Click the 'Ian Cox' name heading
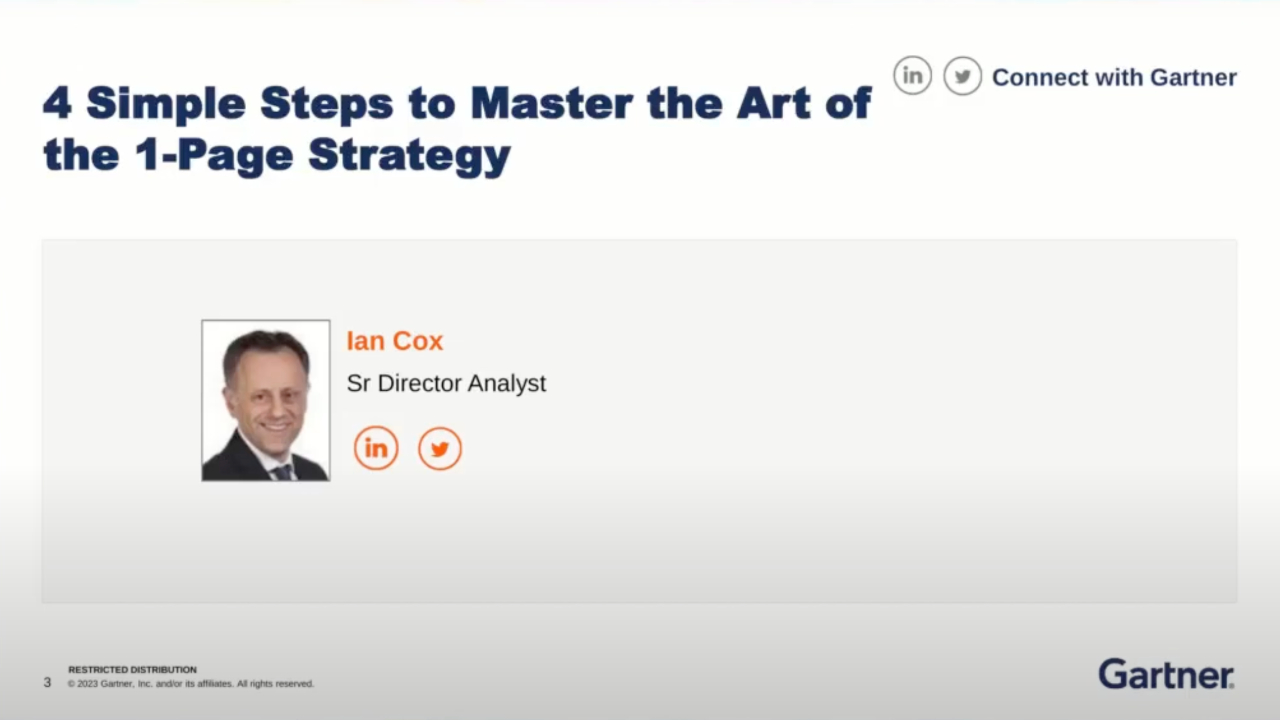The width and height of the screenshot is (1280, 720). (394, 341)
